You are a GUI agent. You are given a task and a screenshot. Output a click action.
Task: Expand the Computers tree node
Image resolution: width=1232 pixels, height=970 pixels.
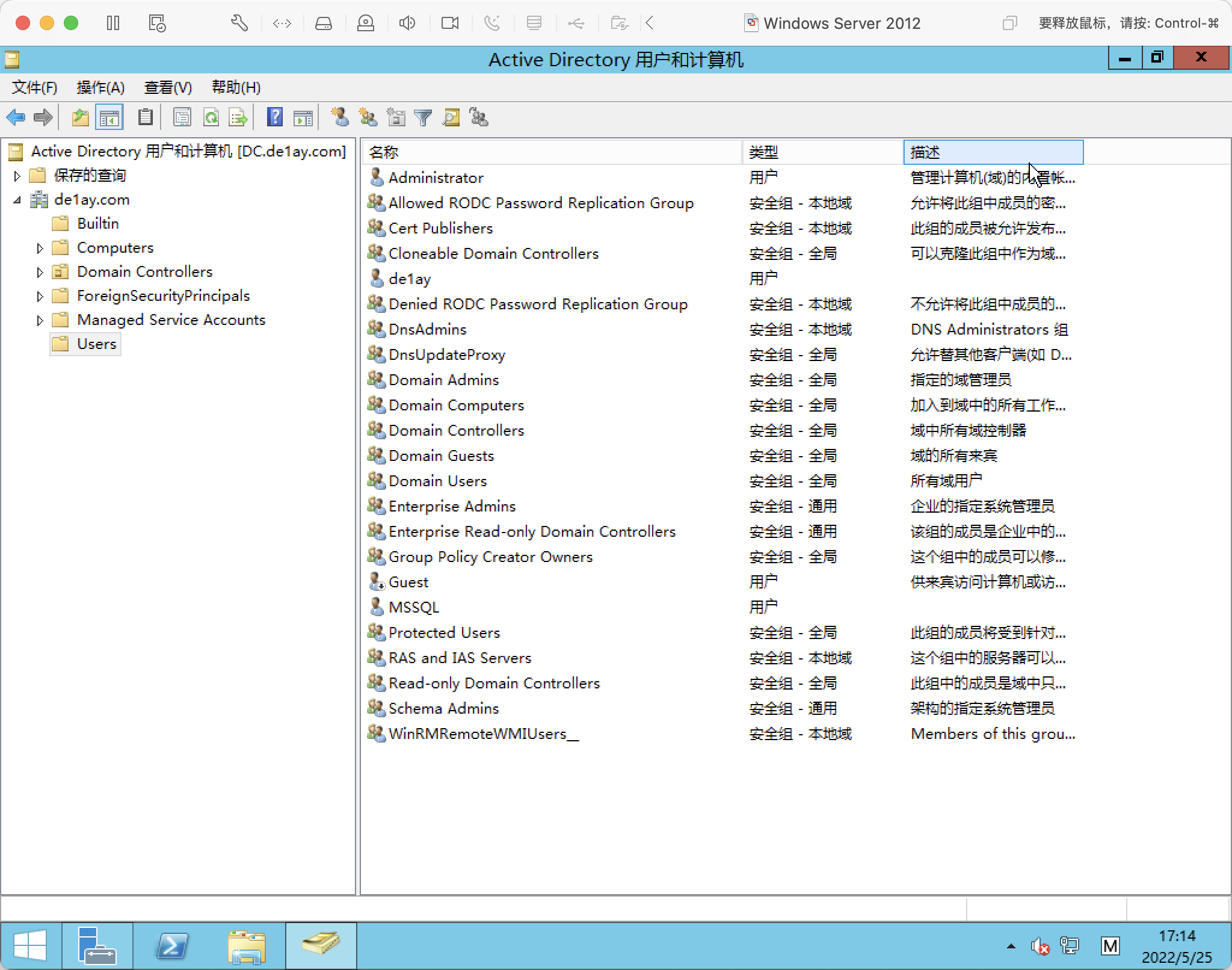(40, 248)
